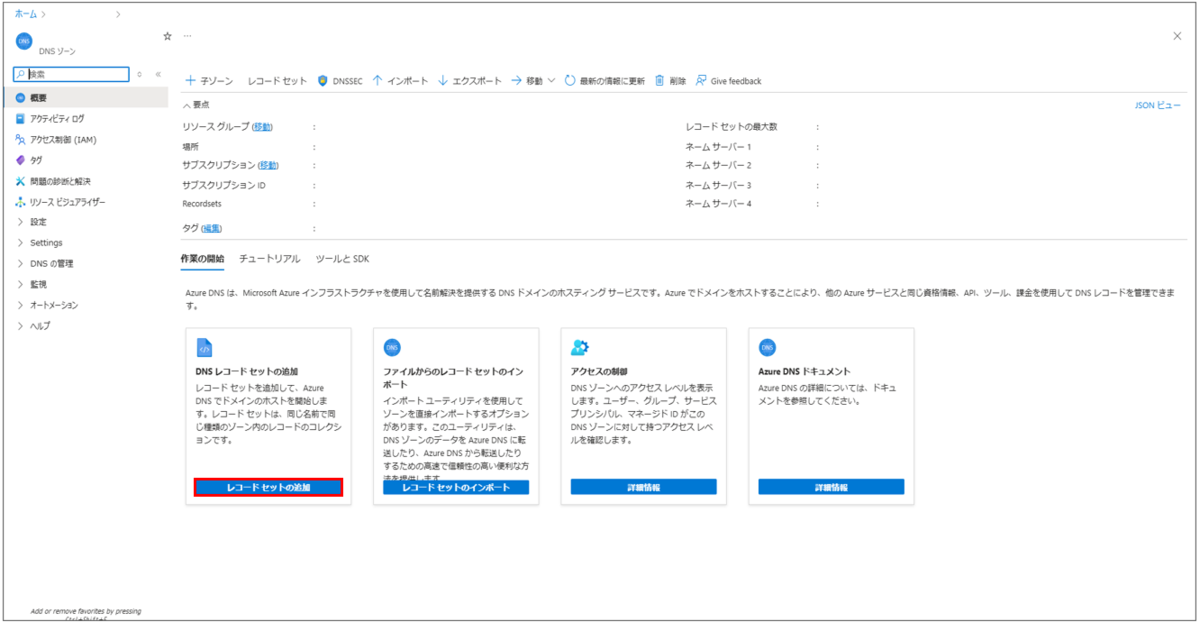Click 削除 in the toolbar
The height and width of the screenshot is (622, 1200).
(x=670, y=81)
